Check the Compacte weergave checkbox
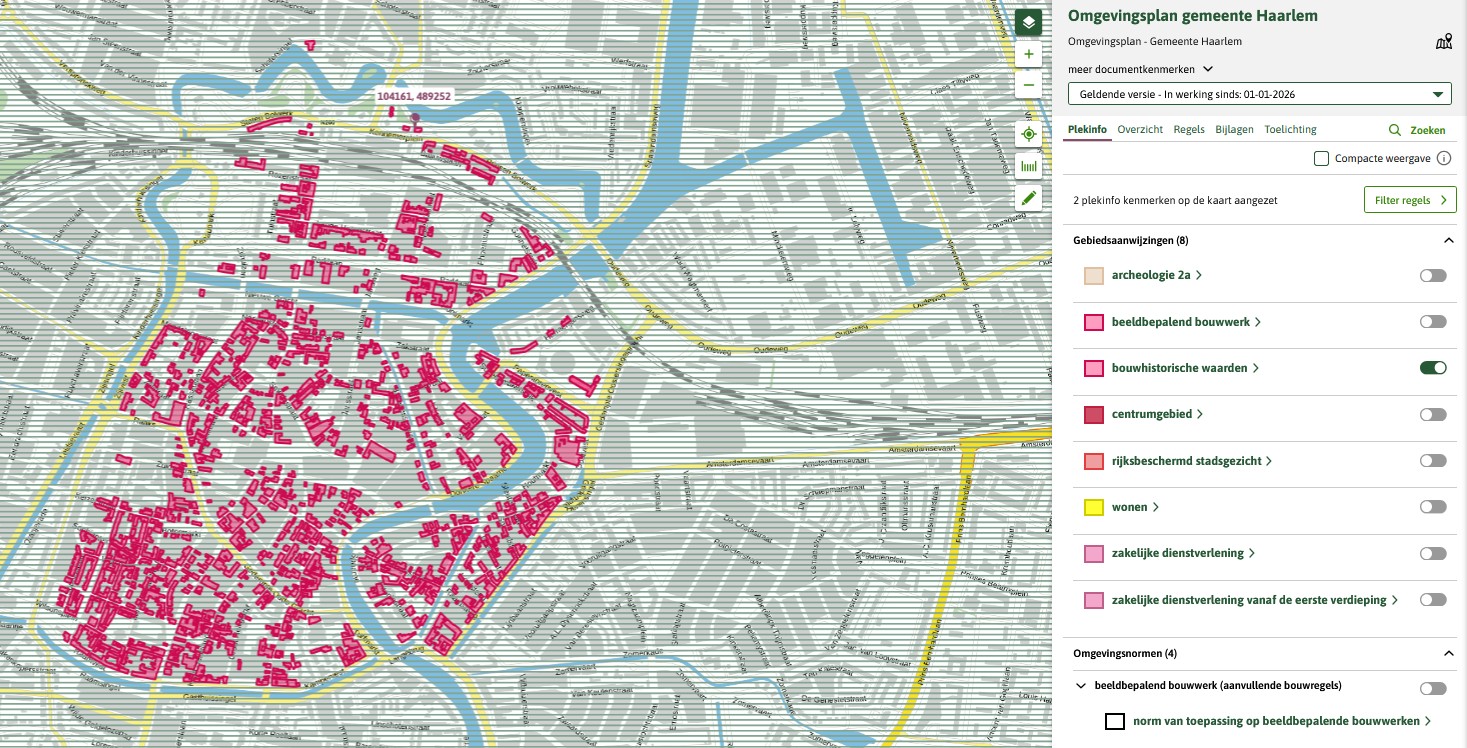Screen dimensions: 1467x748 click(1321, 157)
